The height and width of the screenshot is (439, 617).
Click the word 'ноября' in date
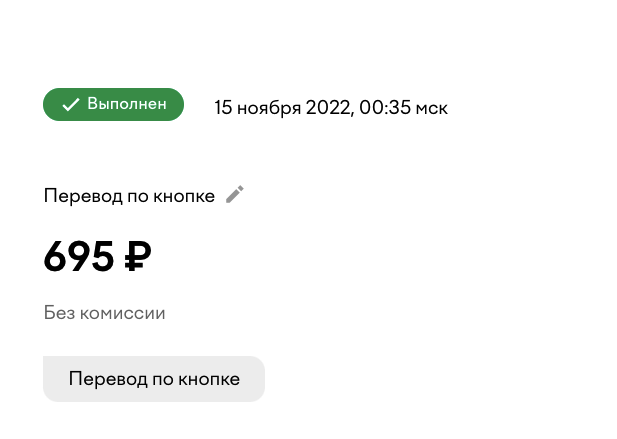269,108
